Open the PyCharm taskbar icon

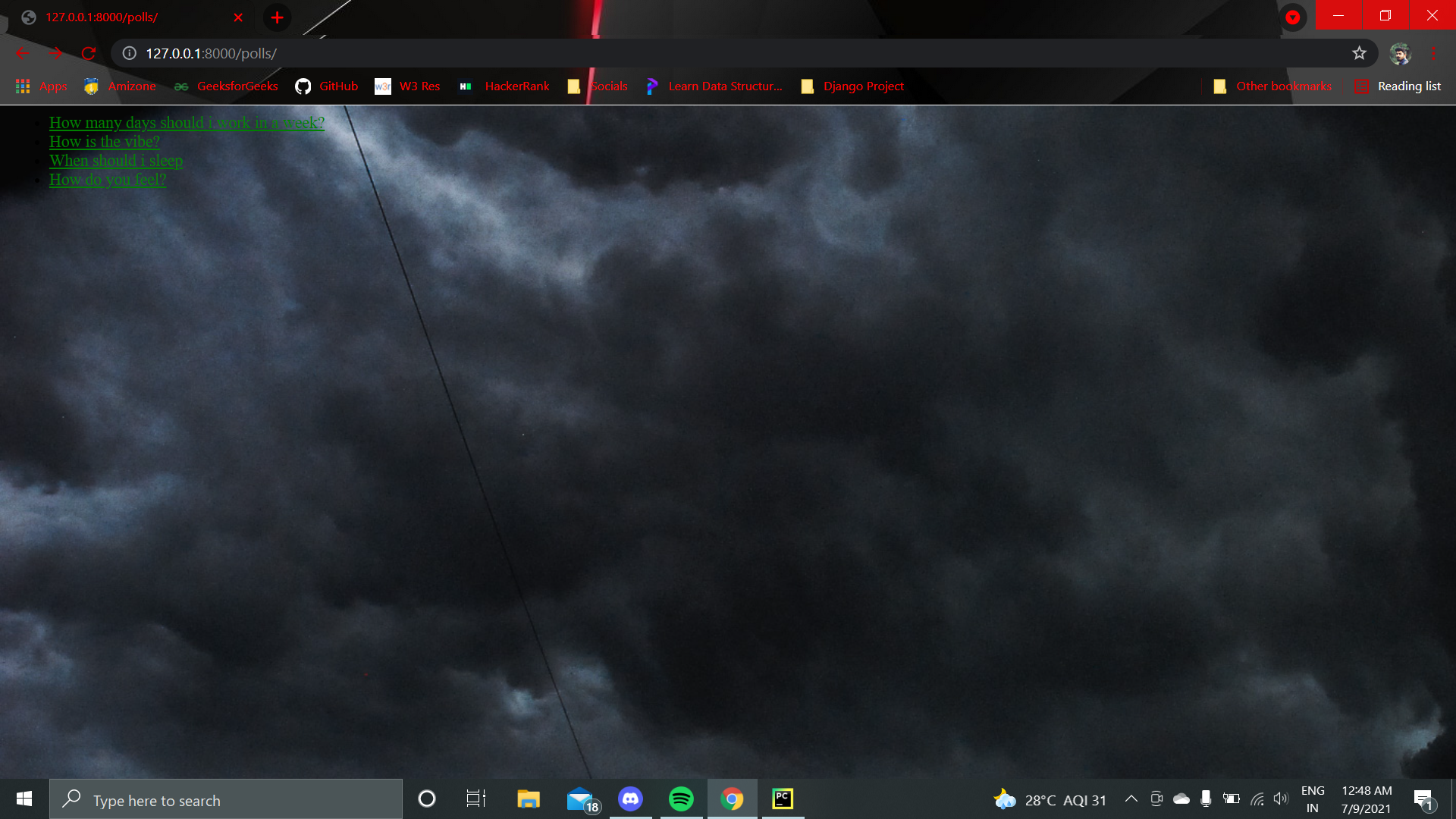point(783,799)
